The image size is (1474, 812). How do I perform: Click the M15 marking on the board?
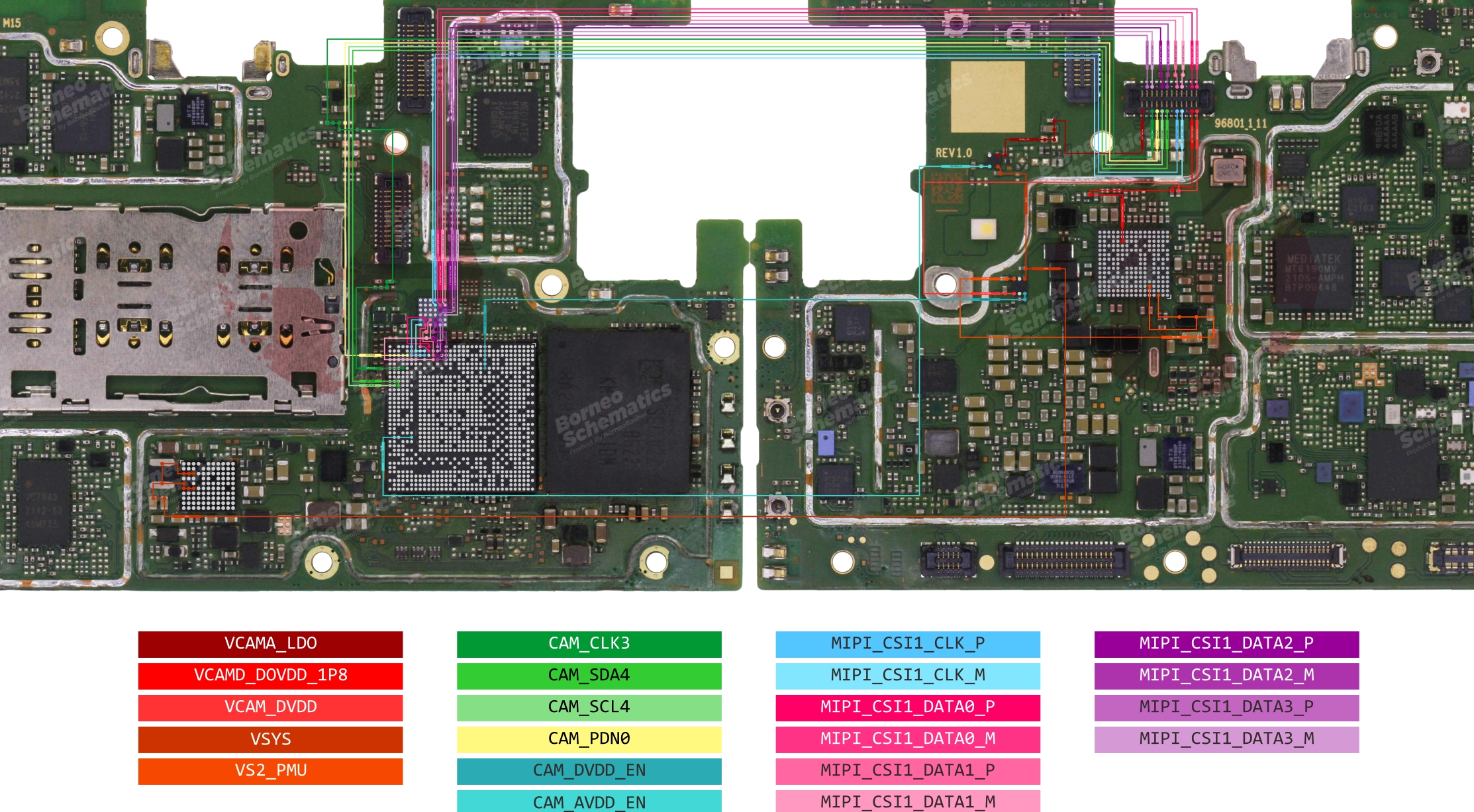coord(12,23)
